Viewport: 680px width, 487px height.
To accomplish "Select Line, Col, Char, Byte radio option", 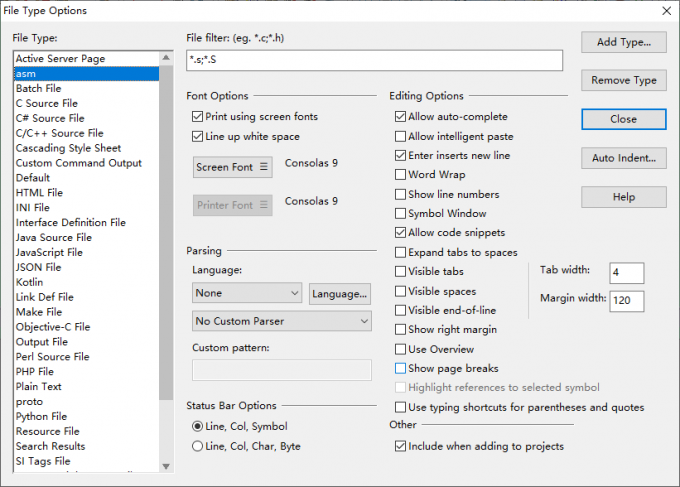I will pos(197,446).
